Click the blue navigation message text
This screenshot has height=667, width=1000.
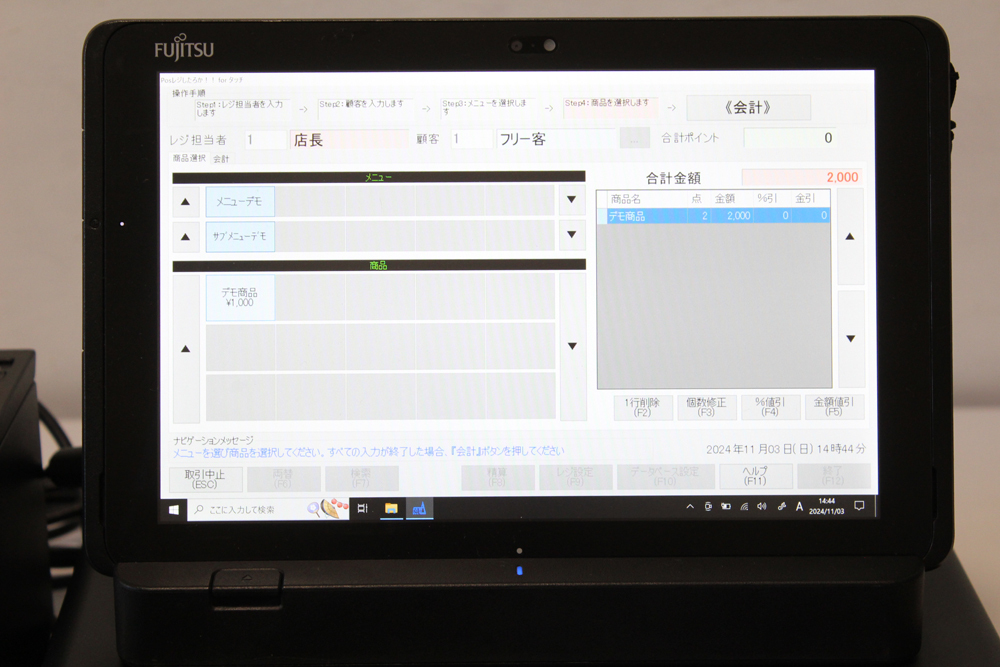[369, 451]
